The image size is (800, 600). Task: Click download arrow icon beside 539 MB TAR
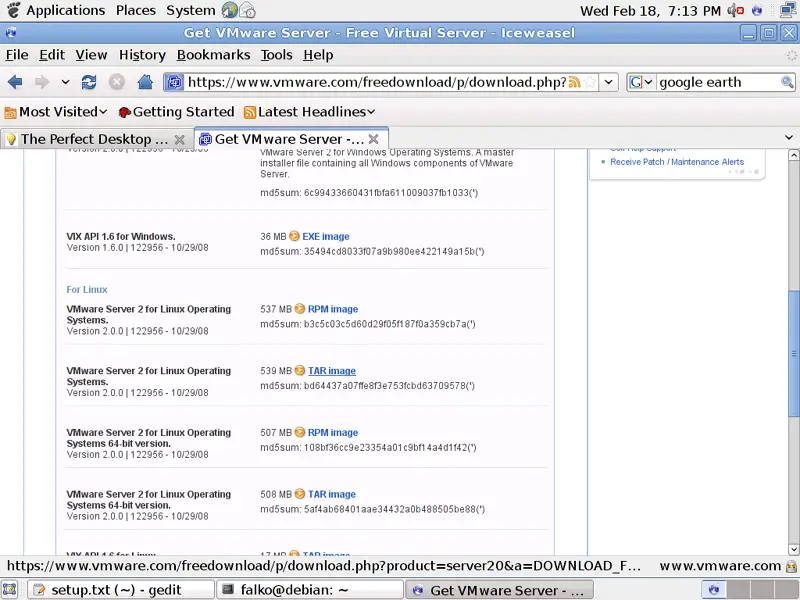(x=300, y=370)
